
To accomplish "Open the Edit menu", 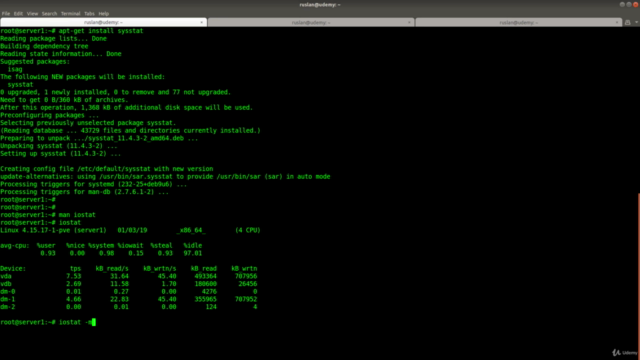I will 18,13.
